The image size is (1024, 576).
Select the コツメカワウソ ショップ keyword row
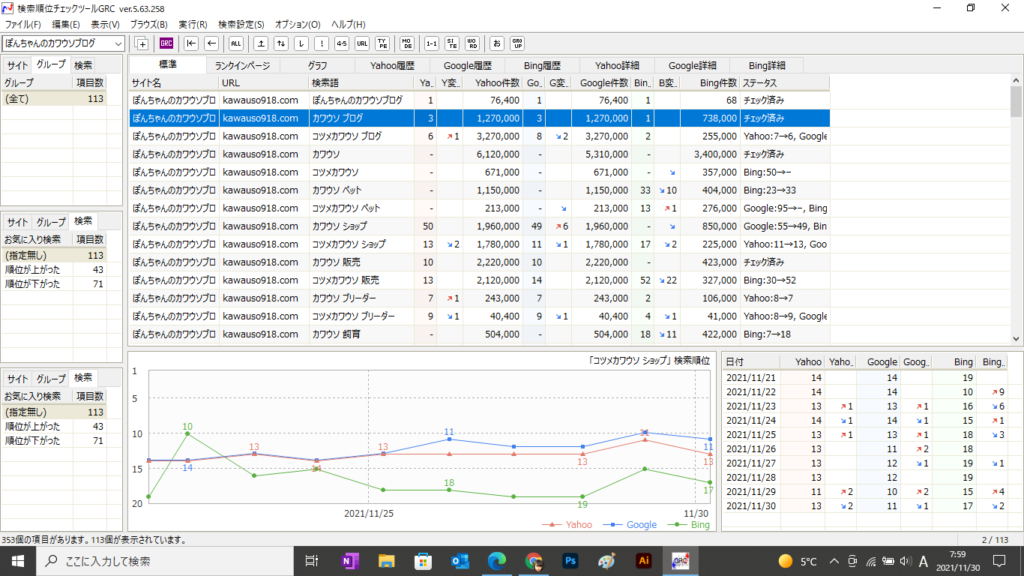click(x=479, y=244)
